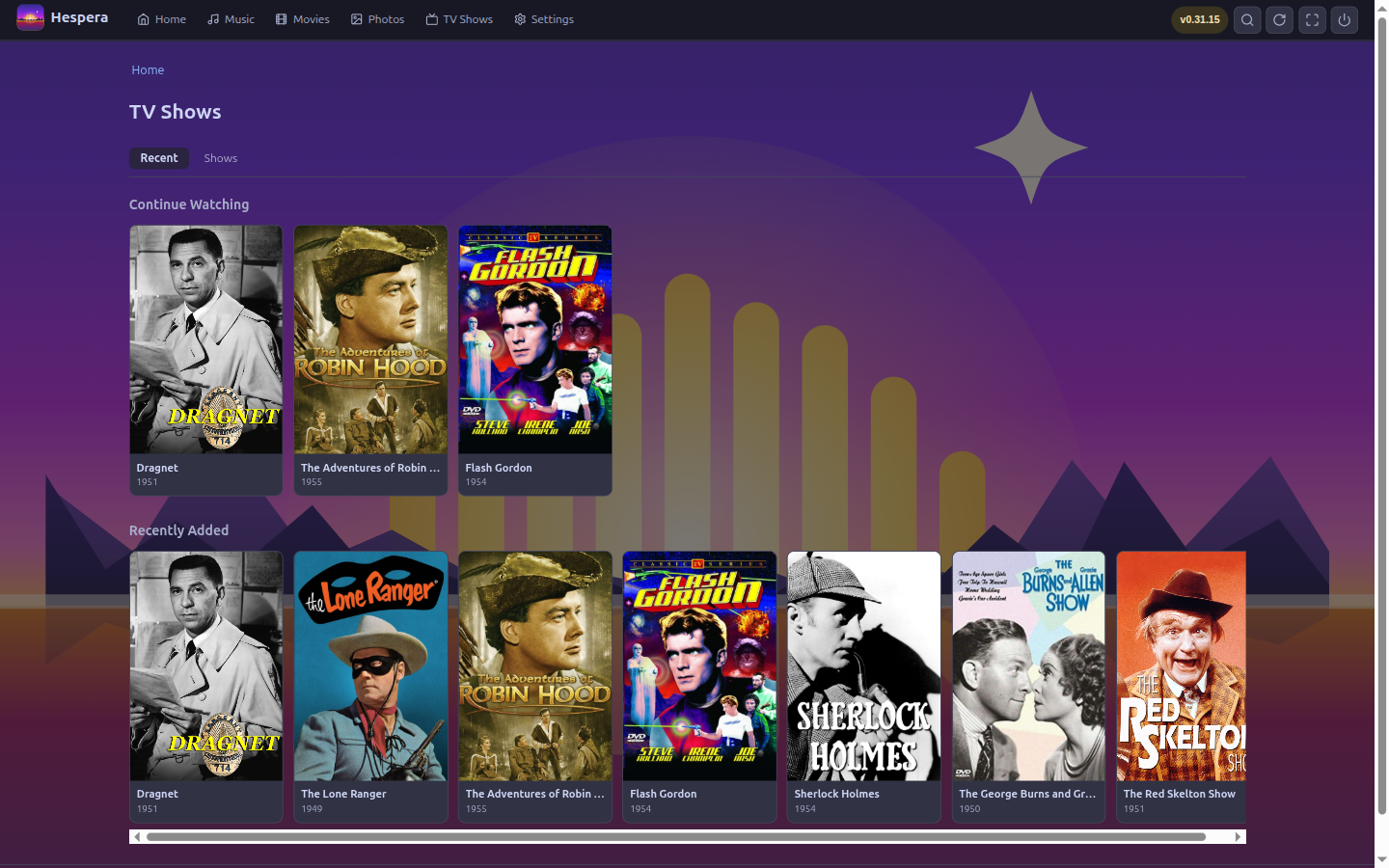
Task: Click the Recently Added horizontal scrollbar thumb
Action: (676, 836)
